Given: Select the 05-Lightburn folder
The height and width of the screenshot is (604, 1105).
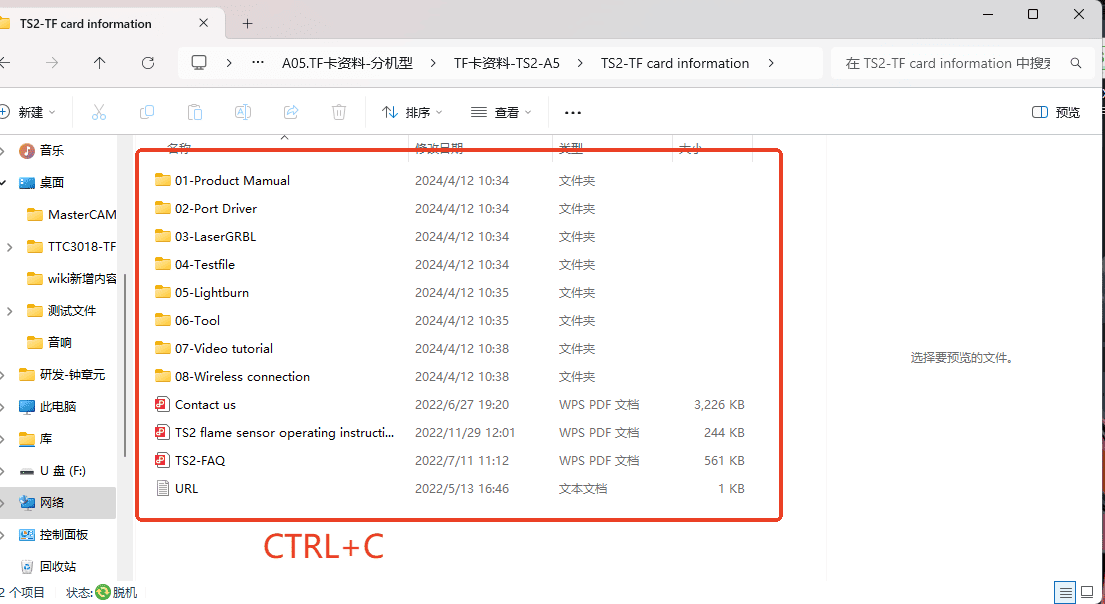Looking at the screenshot, I should pos(211,293).
